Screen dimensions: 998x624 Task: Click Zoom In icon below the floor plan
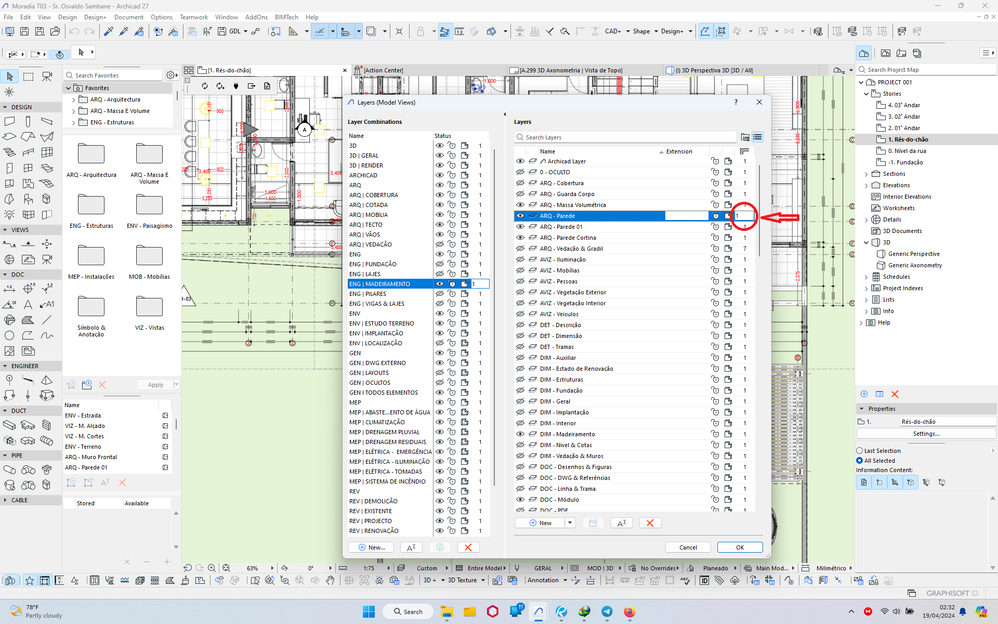tap(212, 568)
